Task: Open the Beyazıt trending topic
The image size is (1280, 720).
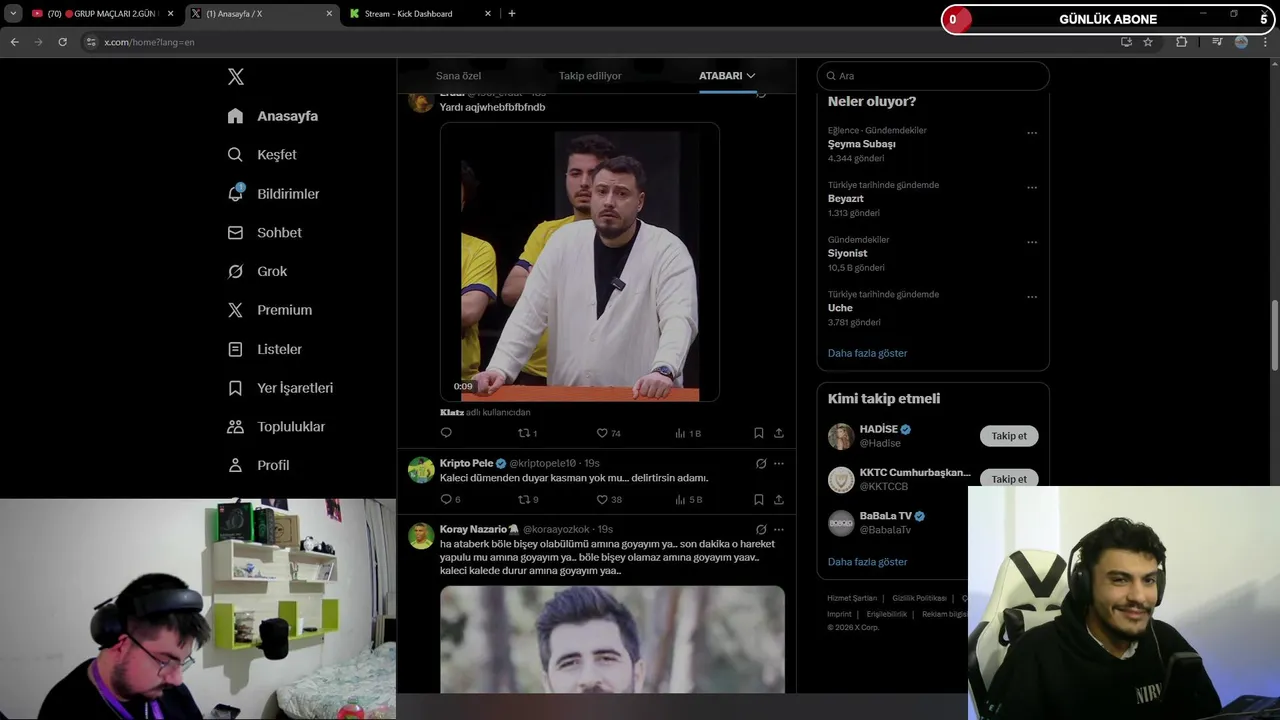Action: coord(845,199)
